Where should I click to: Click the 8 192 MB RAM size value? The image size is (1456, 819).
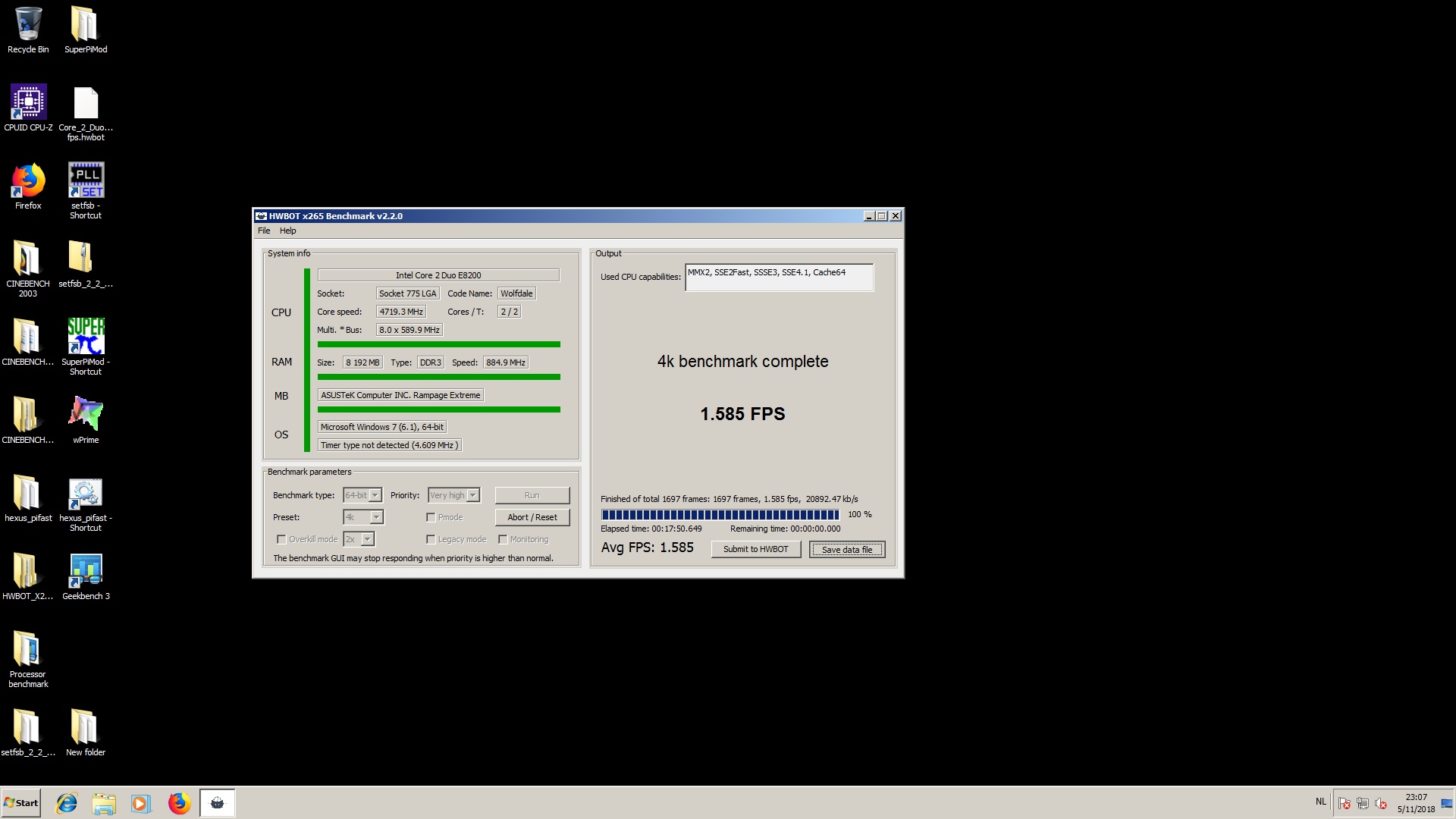pyautogui.click(x=362, y=363)
